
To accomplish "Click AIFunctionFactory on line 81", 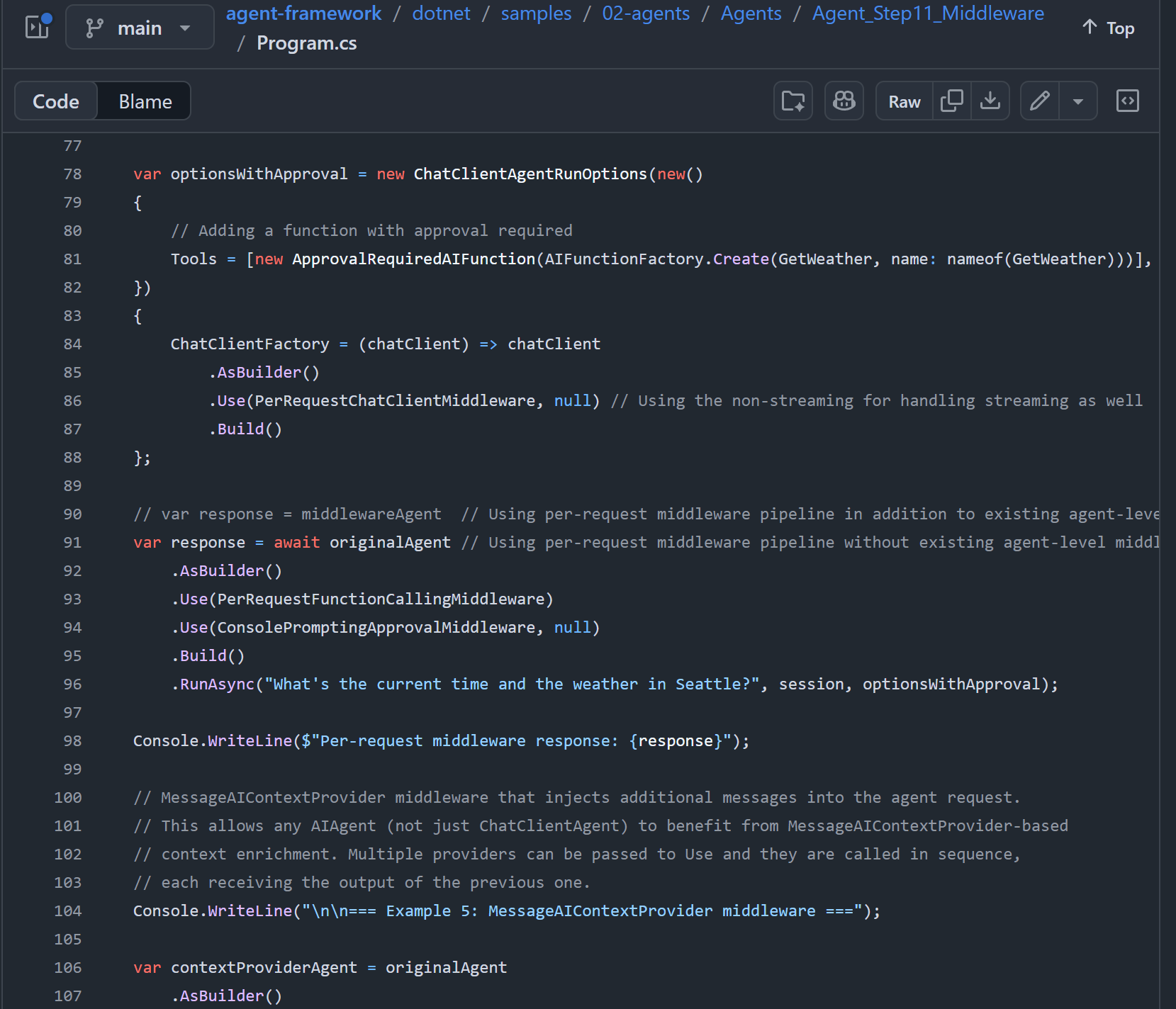I will [624, 259].
